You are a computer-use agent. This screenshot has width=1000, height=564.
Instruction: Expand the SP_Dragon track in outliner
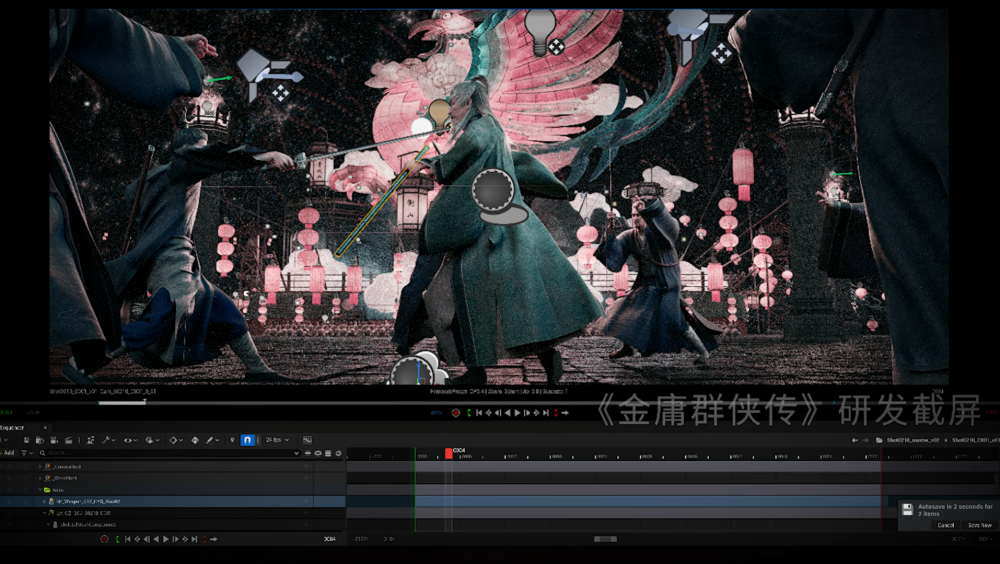(44, 501)
